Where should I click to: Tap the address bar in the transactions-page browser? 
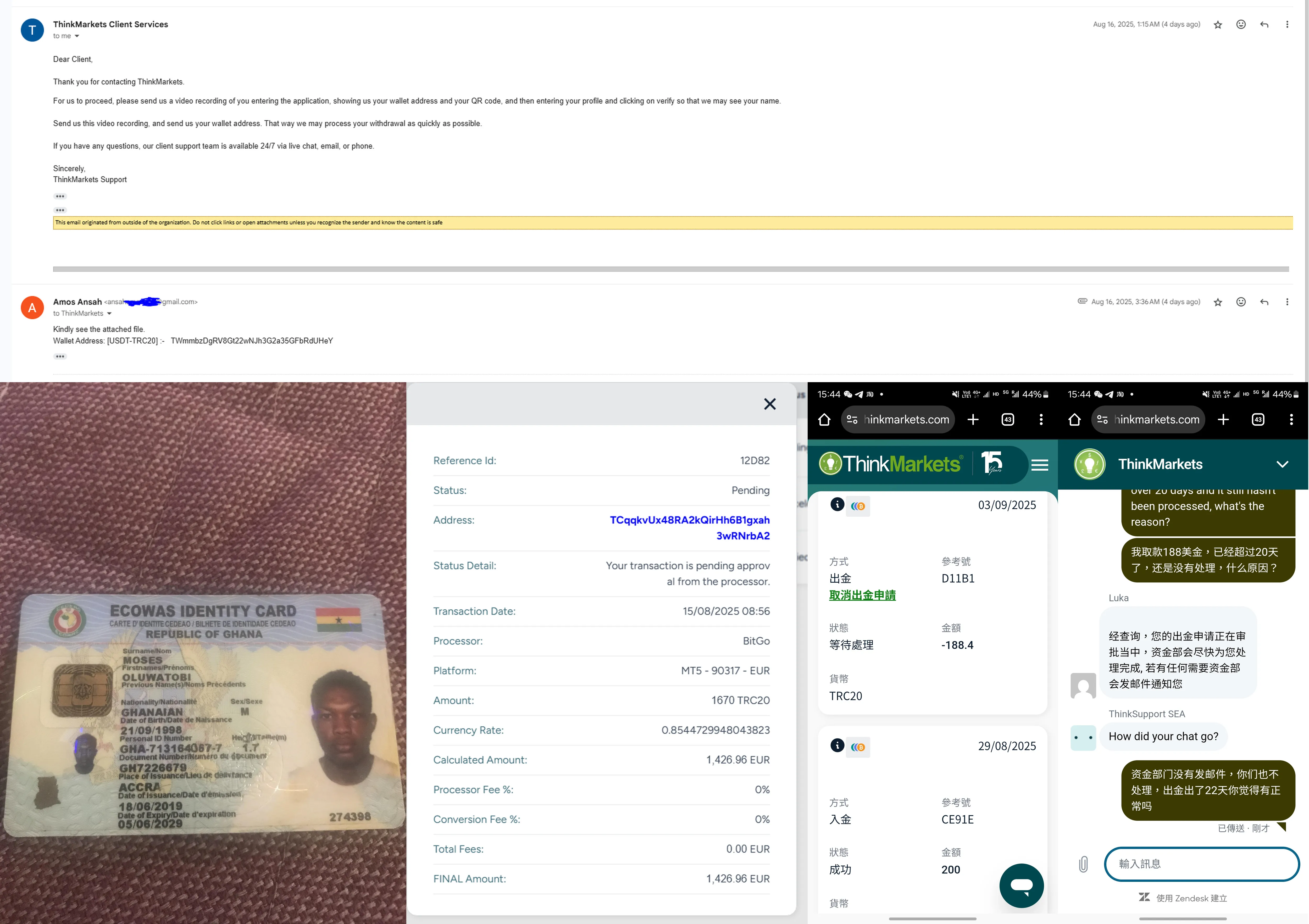898,420
